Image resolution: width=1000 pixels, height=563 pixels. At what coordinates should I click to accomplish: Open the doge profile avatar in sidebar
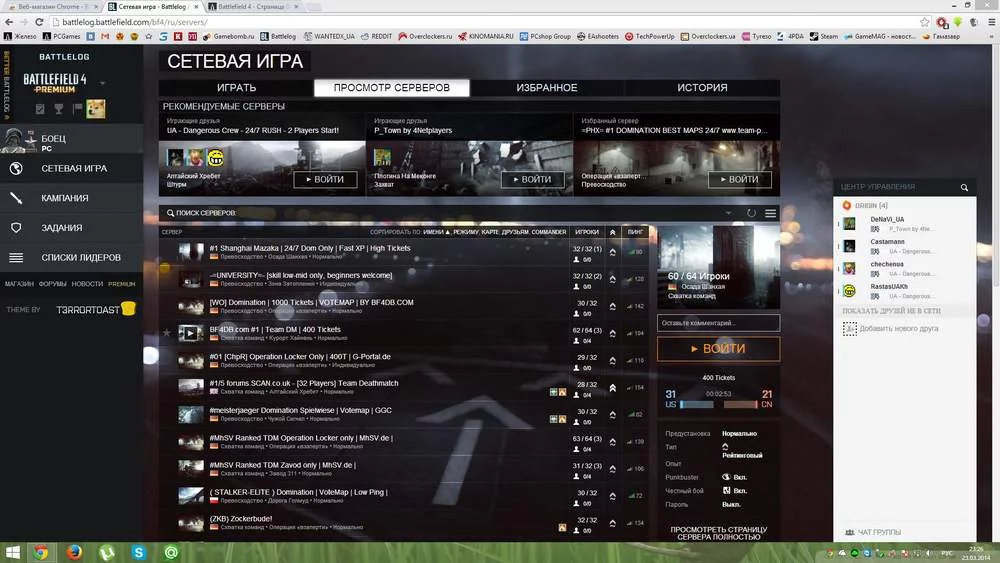96,108
